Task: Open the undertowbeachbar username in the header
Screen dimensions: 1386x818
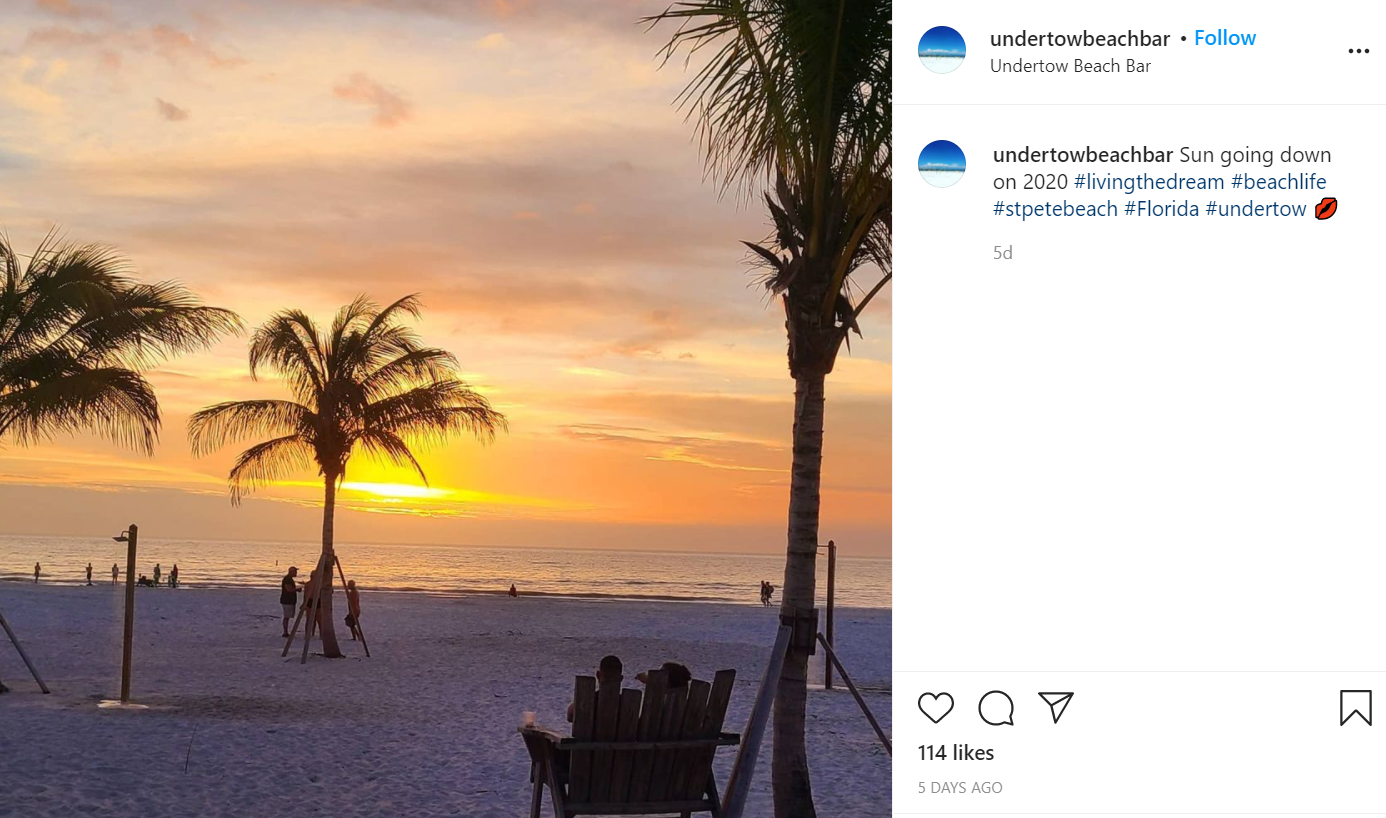Action: pos(1080,38)
